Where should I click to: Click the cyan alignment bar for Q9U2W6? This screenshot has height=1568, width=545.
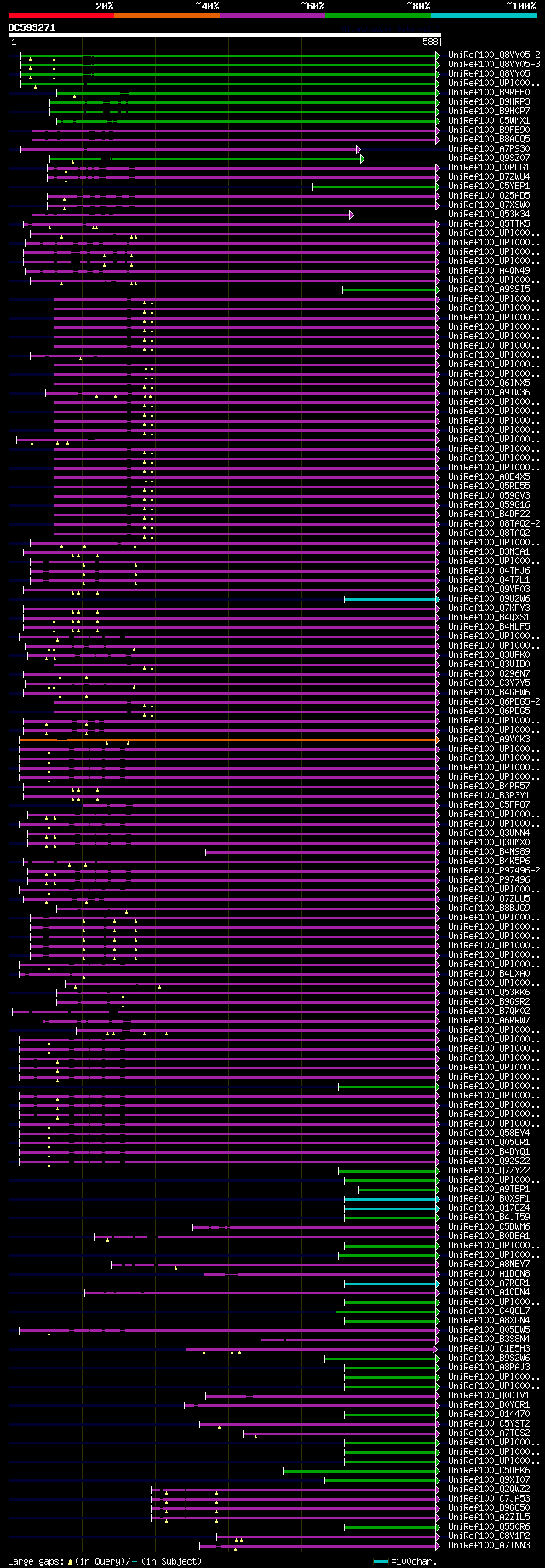pos(391,599)
